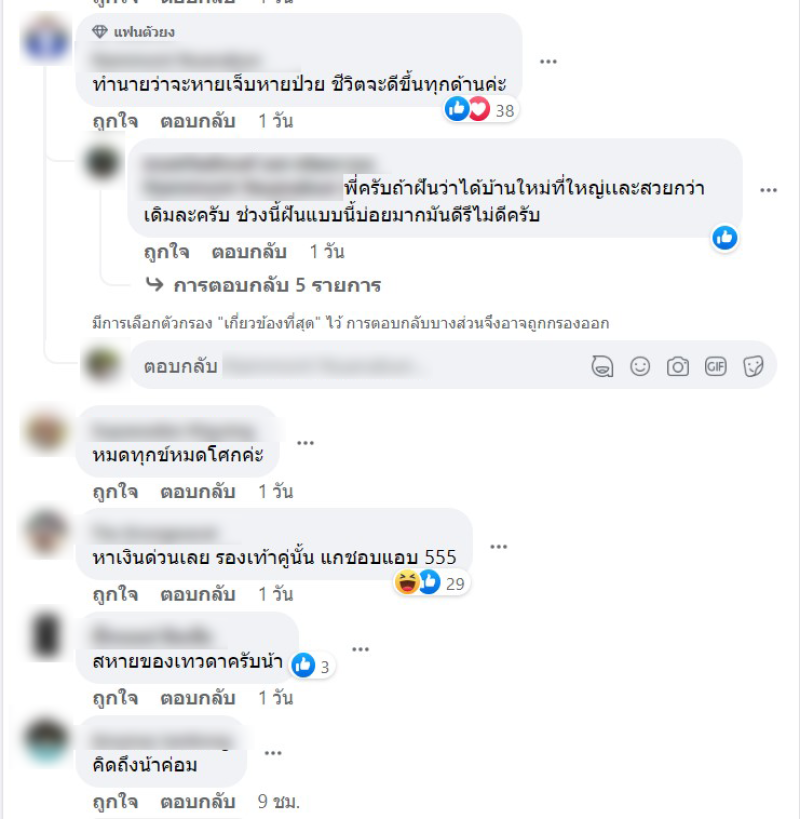Like the สหายของเทวดาครับน้า comment
Image resolution: width=800 pixels, height=819 pixels.
[115, 698]
